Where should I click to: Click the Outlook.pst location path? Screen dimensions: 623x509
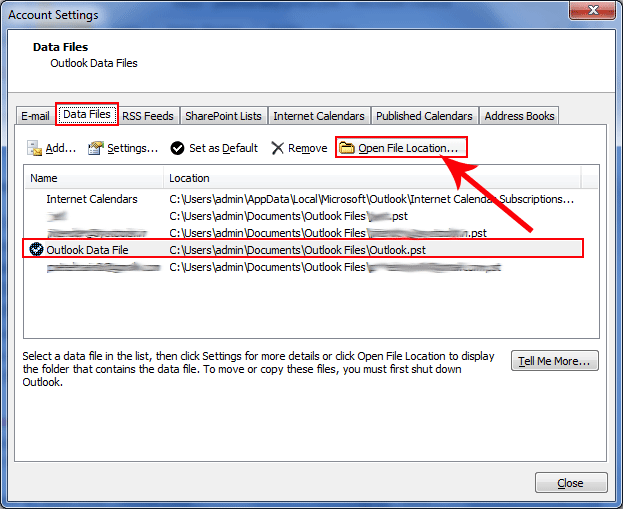(x=297, y=250)
